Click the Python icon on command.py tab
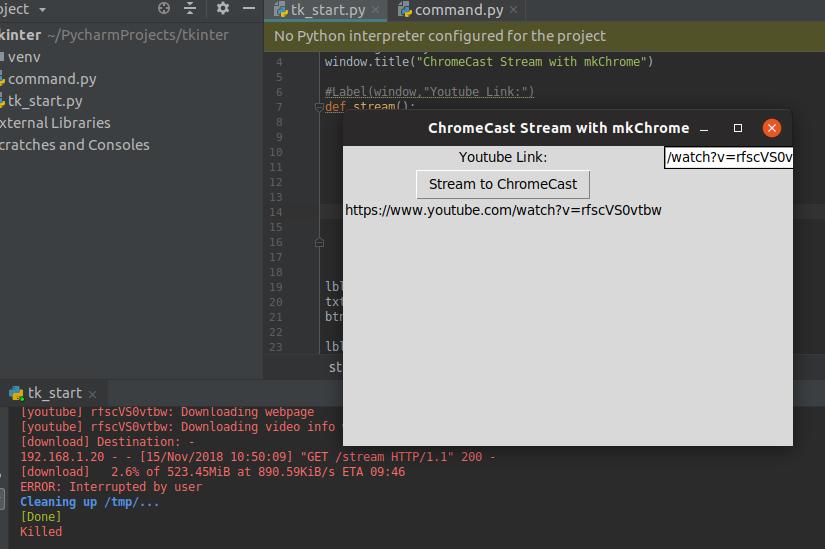This screenshot has height=549, width=825. [x=404, y=9]
